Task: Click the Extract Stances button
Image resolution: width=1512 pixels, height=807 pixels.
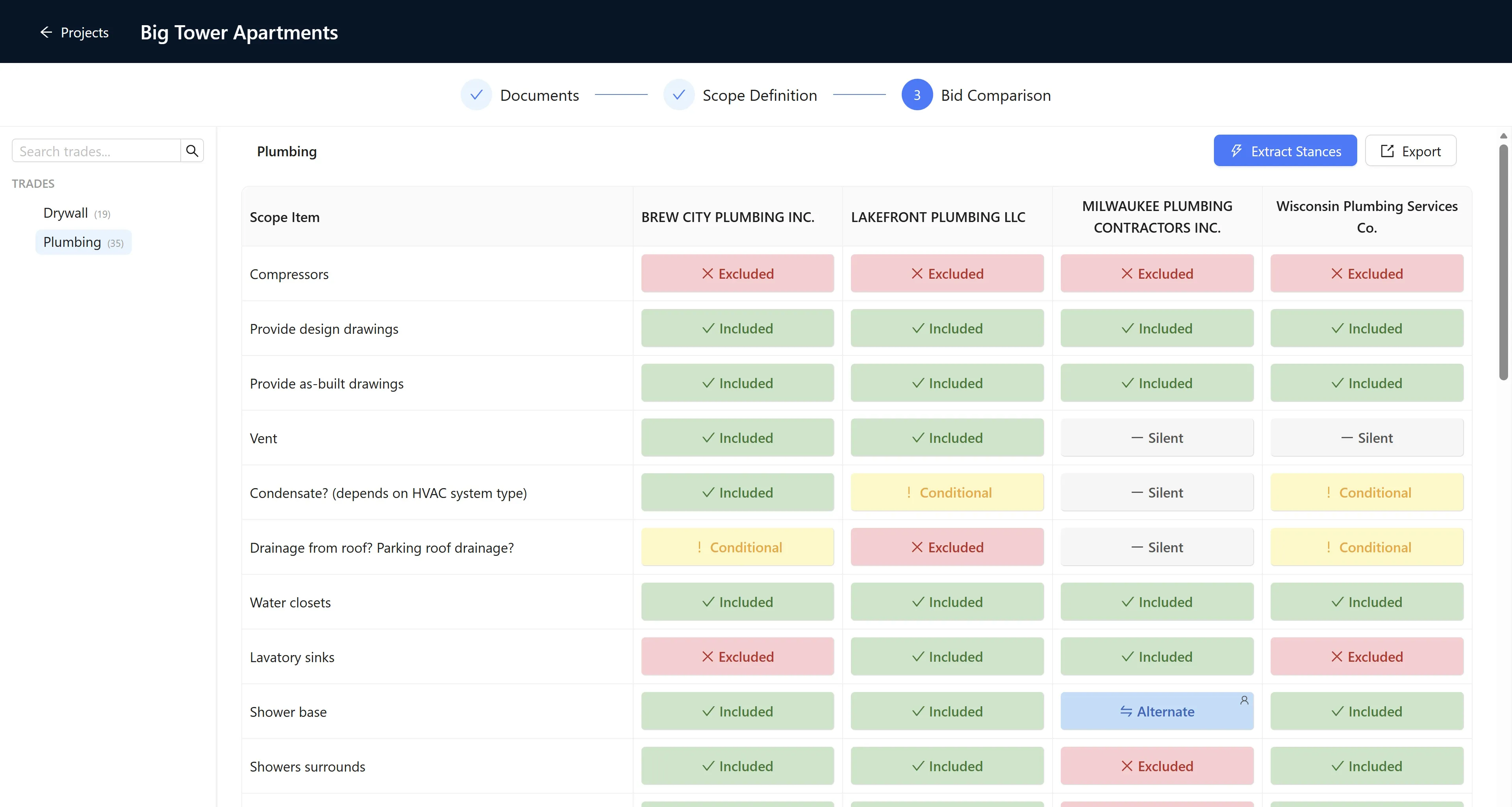Action: [x=1285, y=151]
